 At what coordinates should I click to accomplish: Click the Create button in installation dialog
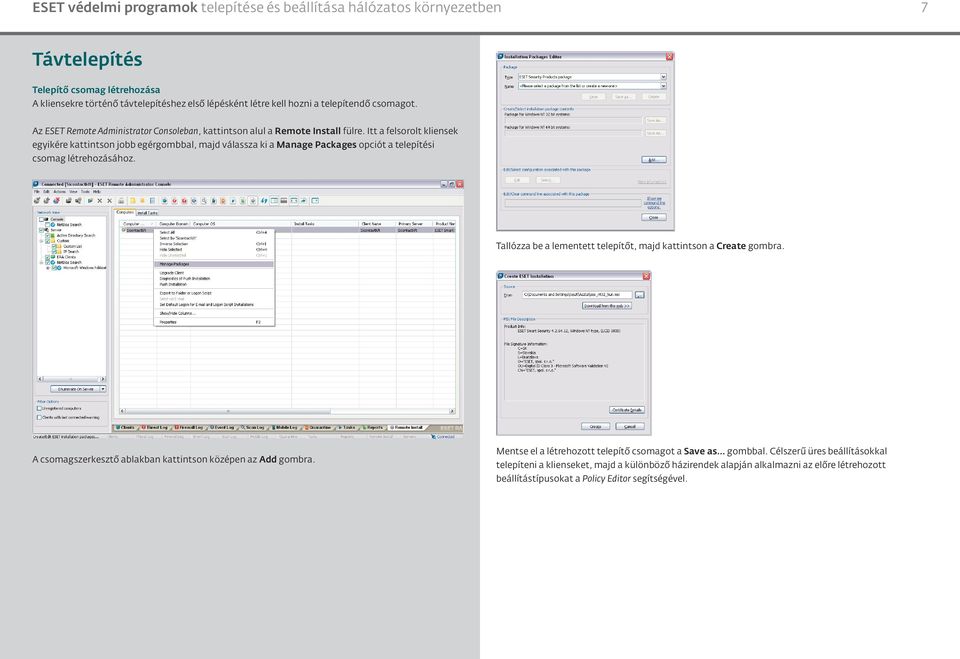pyautogui.click(x=595, y=426)
